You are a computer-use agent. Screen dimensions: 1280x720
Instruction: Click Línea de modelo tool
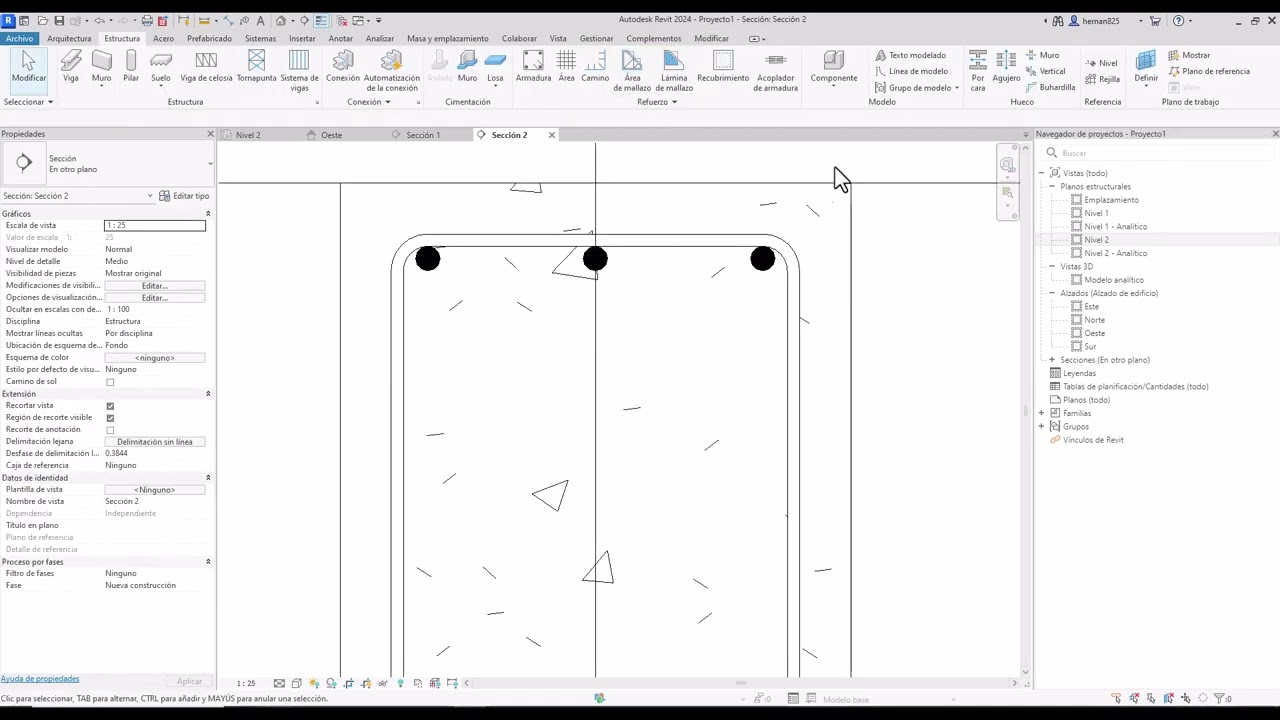(911, 71)
